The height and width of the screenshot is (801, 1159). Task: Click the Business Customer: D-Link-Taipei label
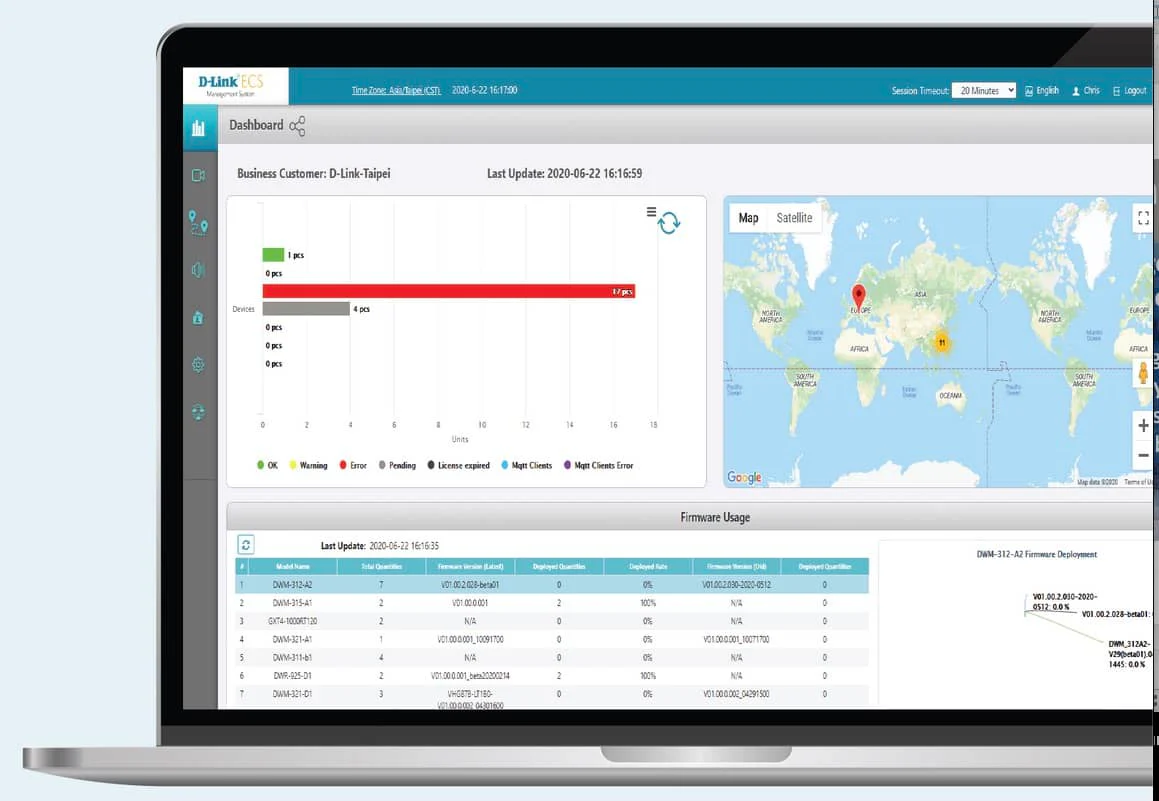(x=313, y=174)
